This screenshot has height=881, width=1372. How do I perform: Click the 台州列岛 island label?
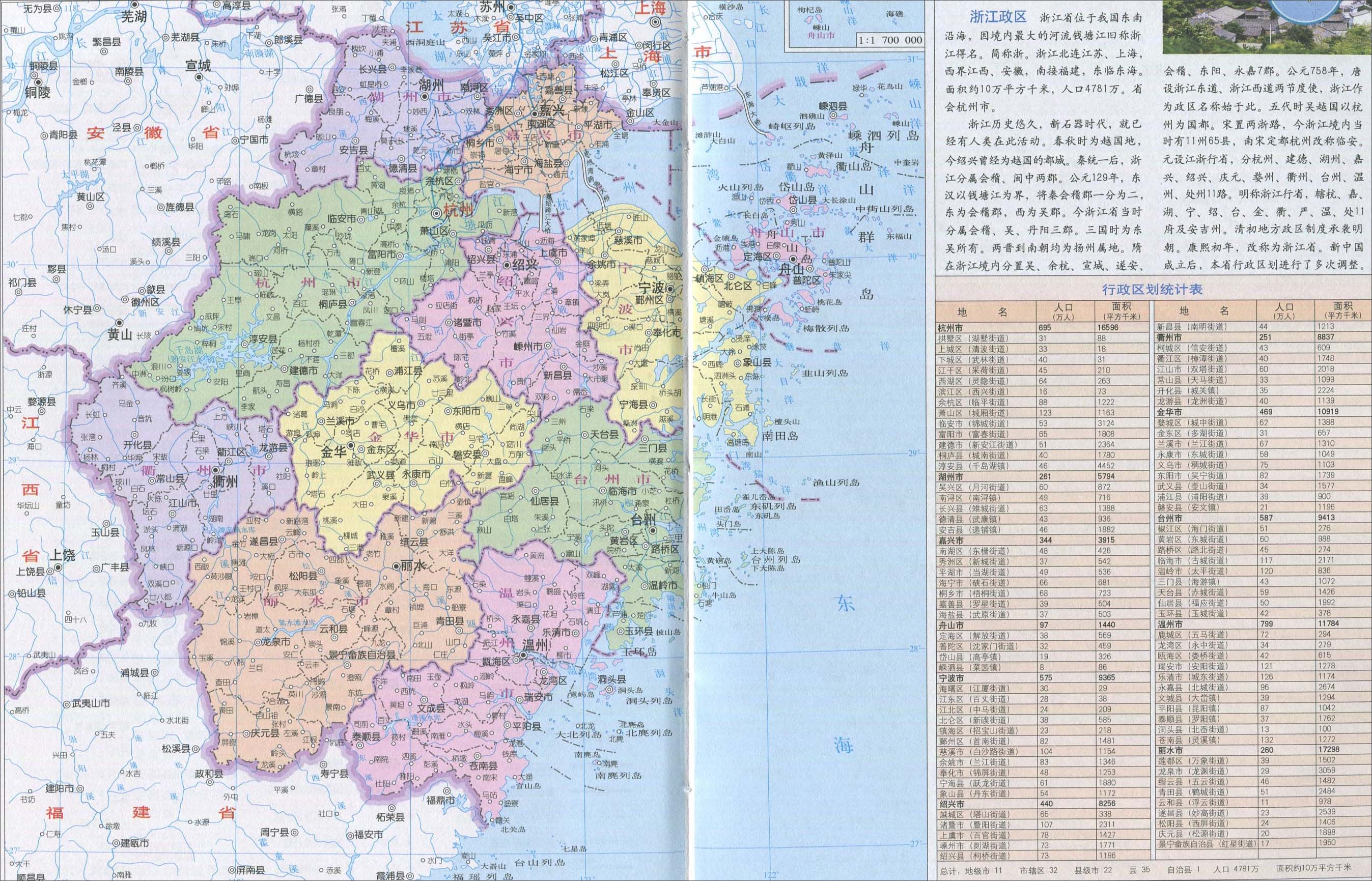(x=776, y=560)
